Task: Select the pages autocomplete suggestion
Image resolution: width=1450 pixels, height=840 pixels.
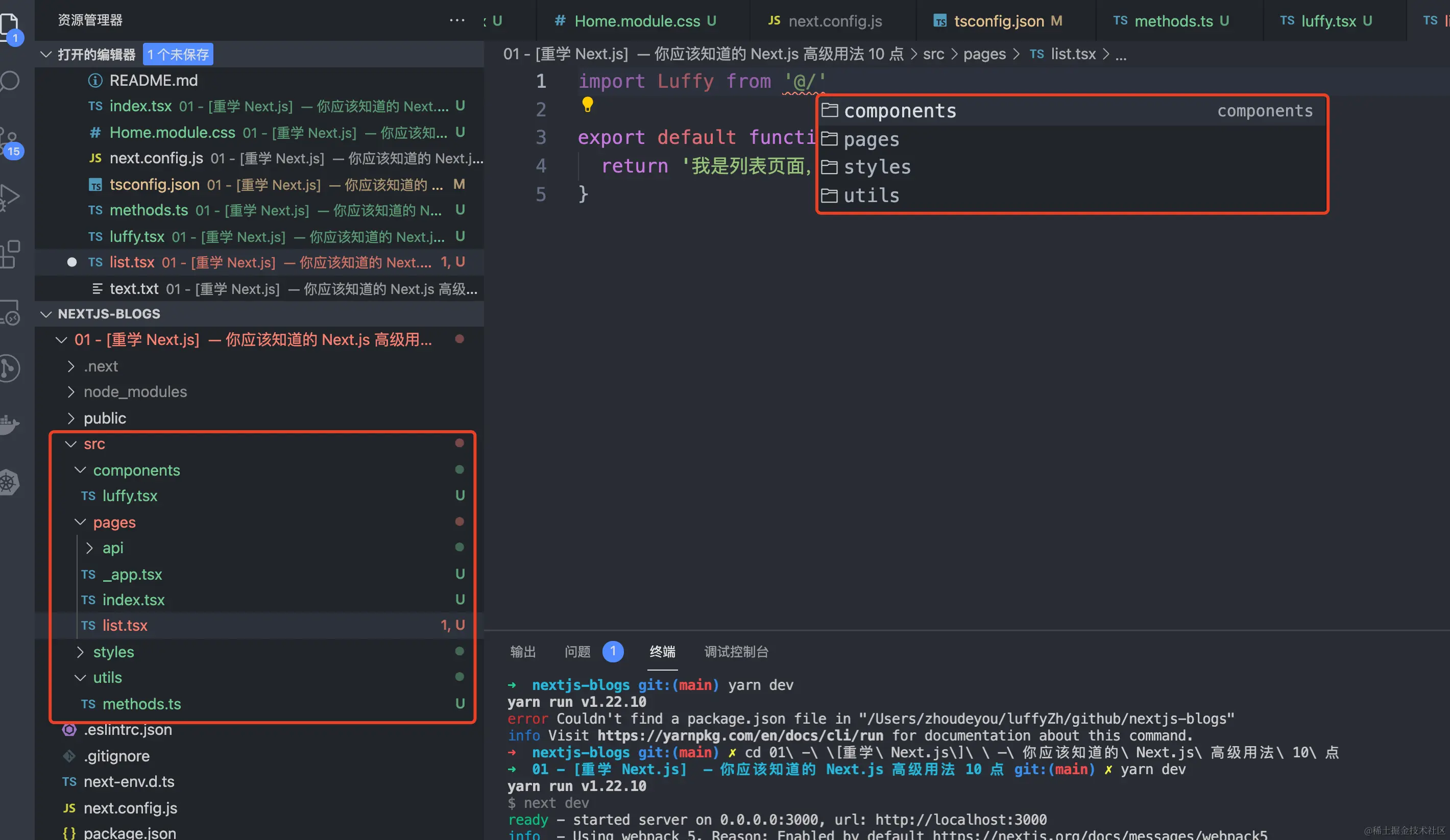Action: (871, 139)
